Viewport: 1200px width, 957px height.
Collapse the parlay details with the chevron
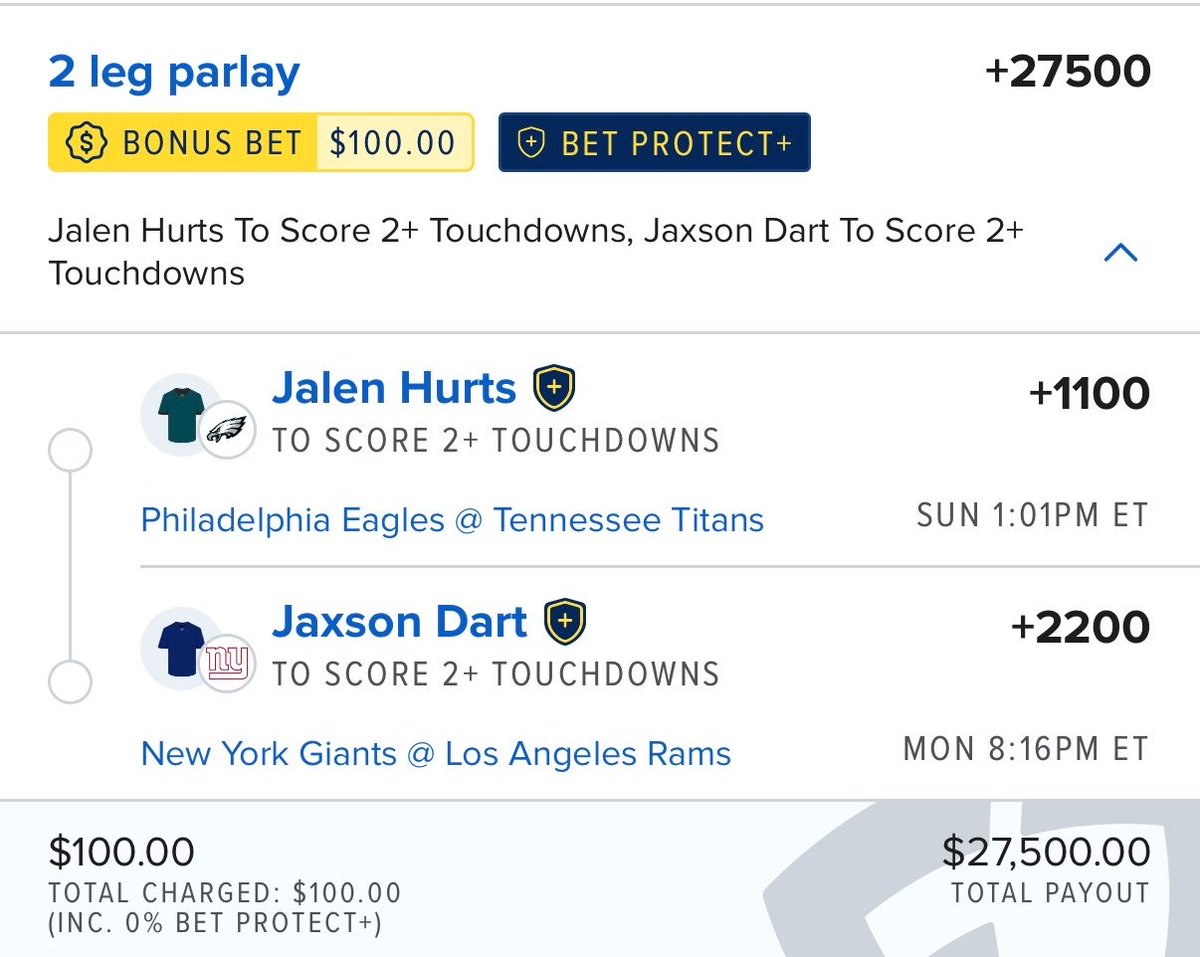[1120, 252]
